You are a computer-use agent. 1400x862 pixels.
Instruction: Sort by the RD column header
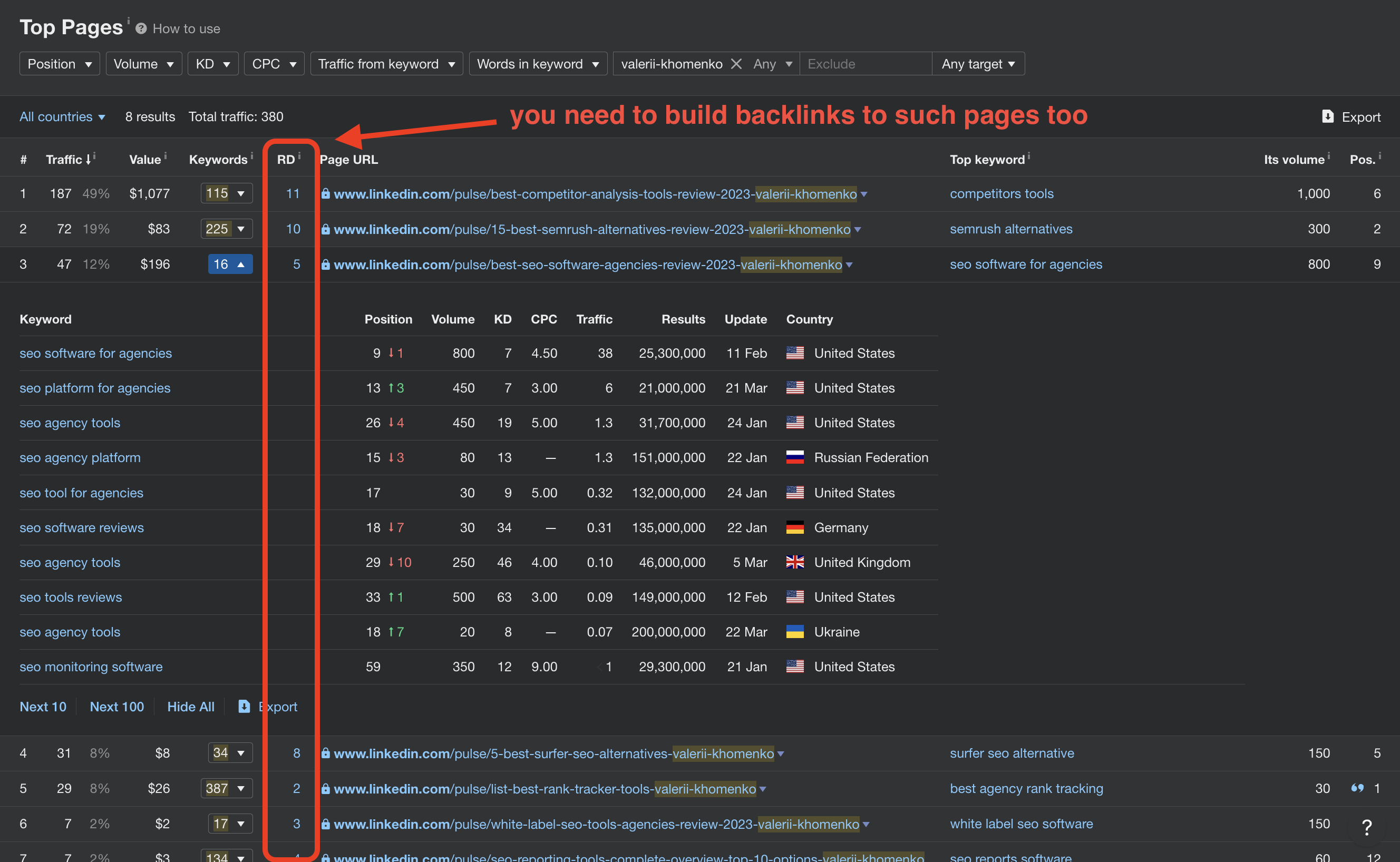coord(286,160)
